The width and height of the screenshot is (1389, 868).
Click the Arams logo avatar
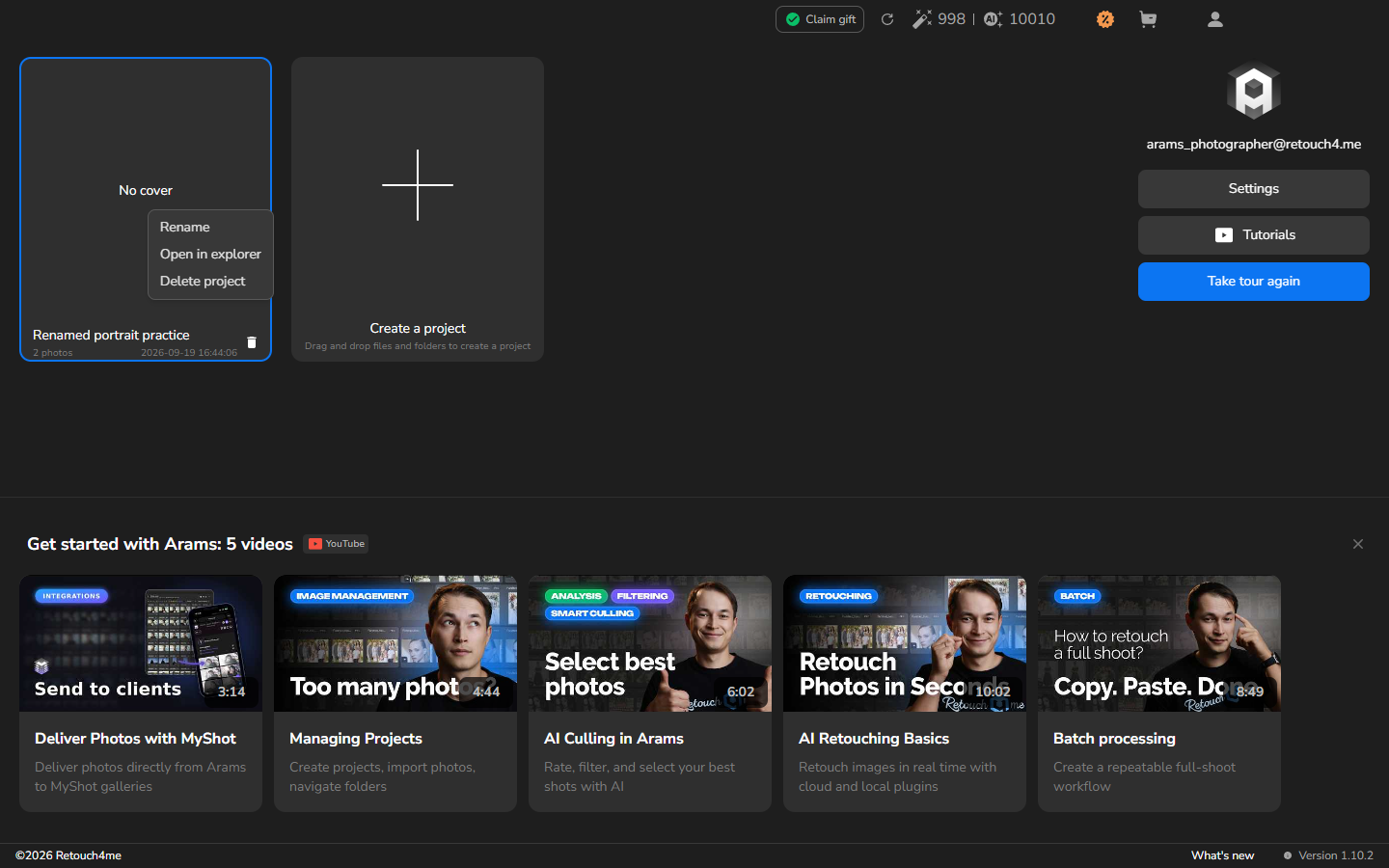pos(1253,91)
